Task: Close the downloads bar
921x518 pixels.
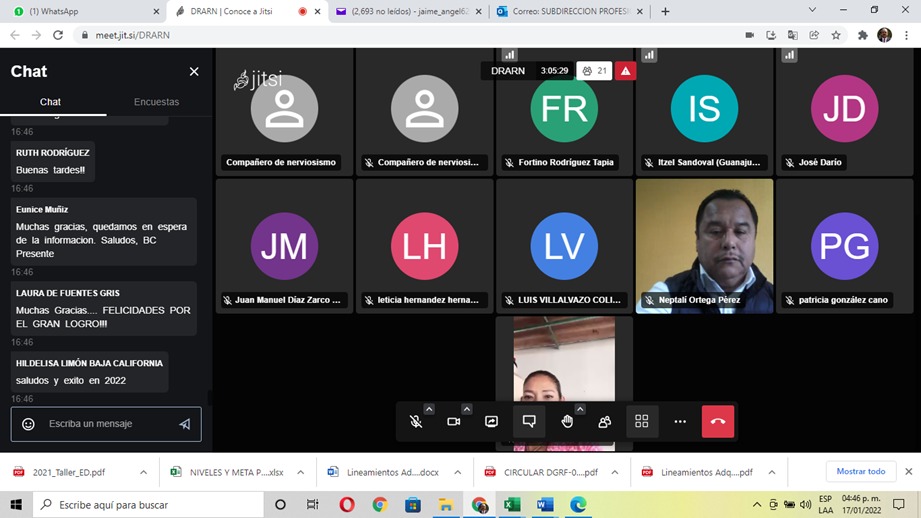Action: click(x=909, y=471)
